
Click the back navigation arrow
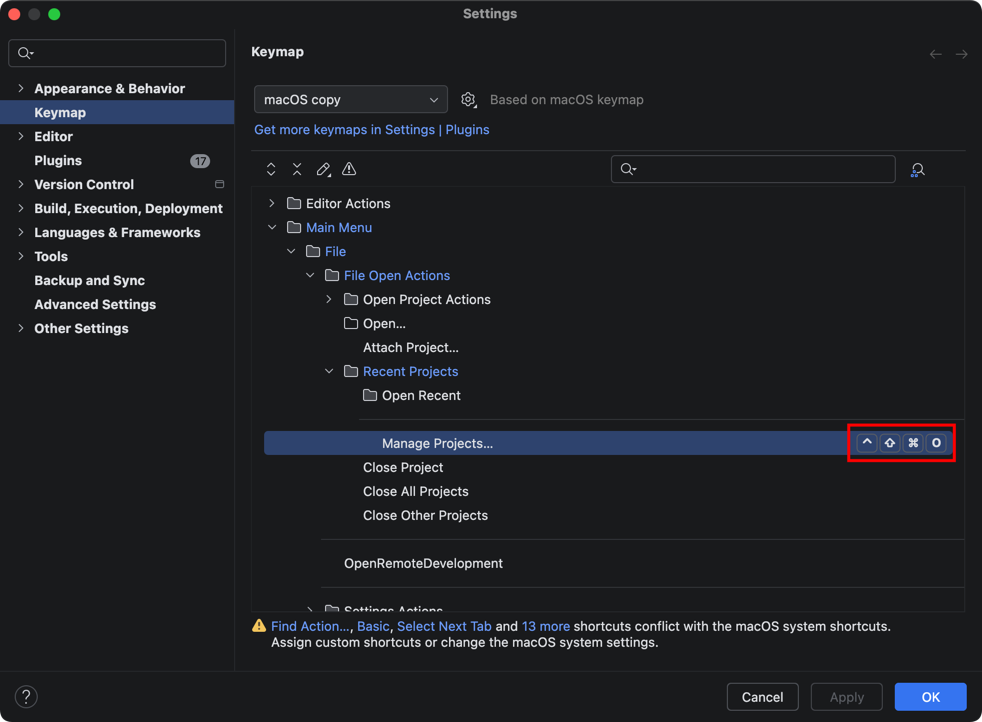[935, 54]
